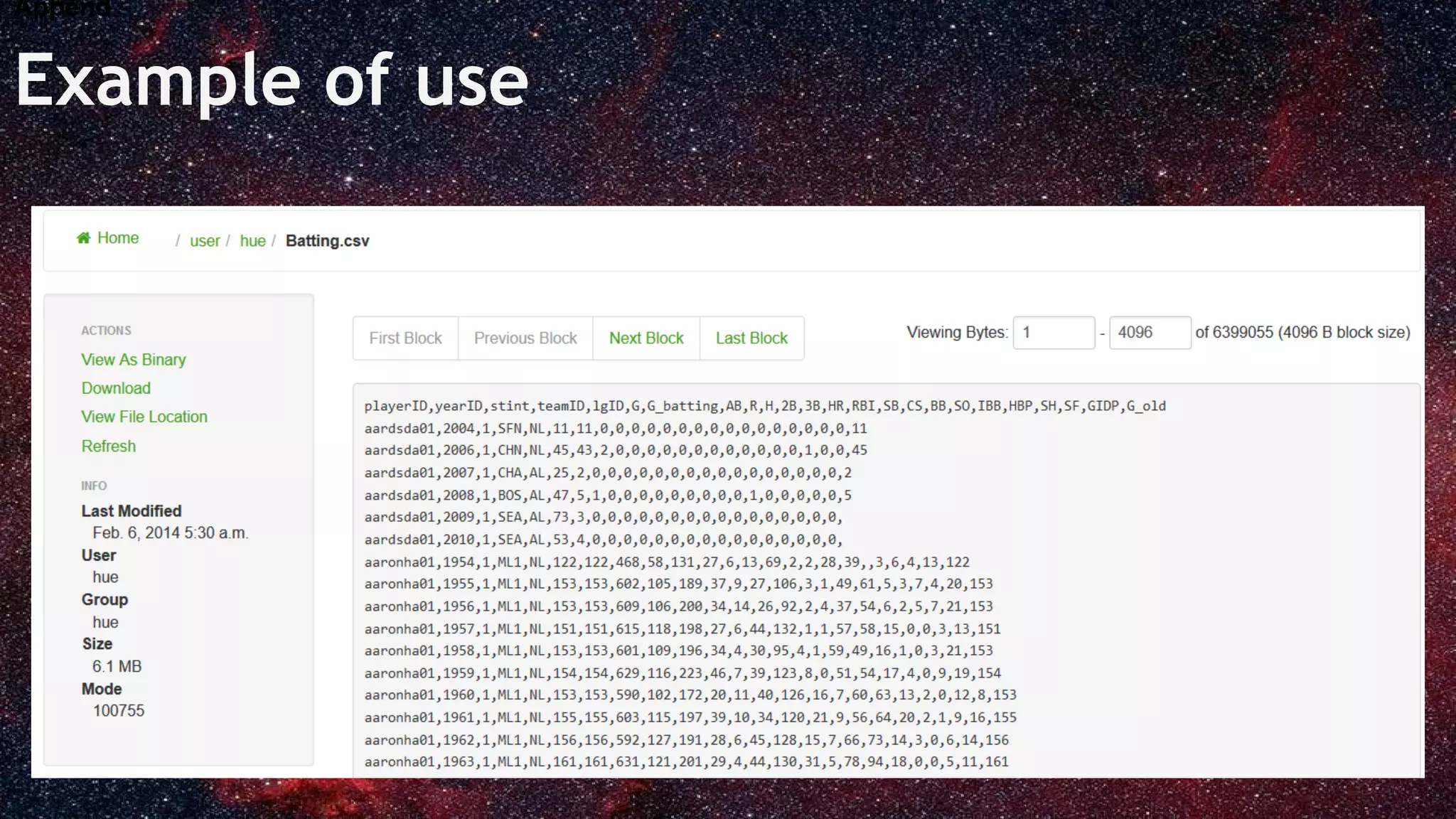1456x819 pixels.
Task: Click the aardsda01,2008 BOS row
Action: (x=608, y=496)
